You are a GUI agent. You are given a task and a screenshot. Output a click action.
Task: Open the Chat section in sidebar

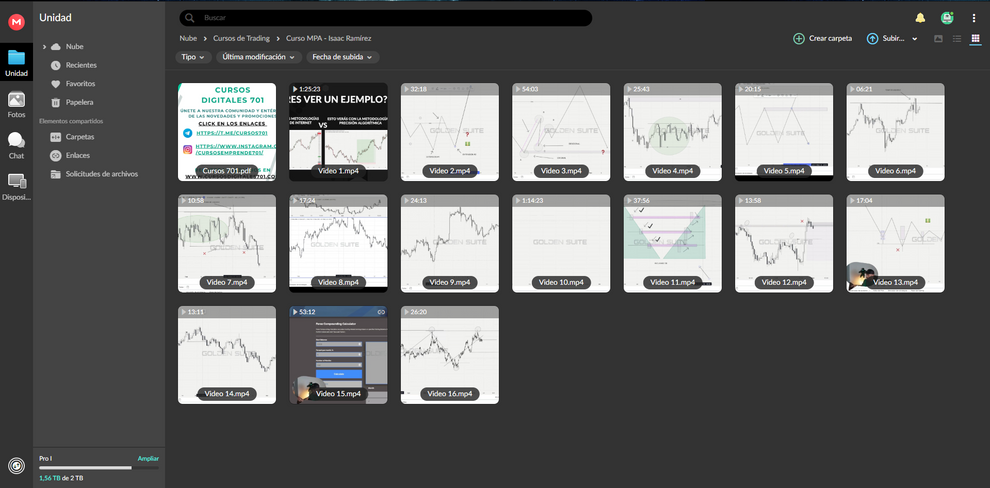[16, 145]
